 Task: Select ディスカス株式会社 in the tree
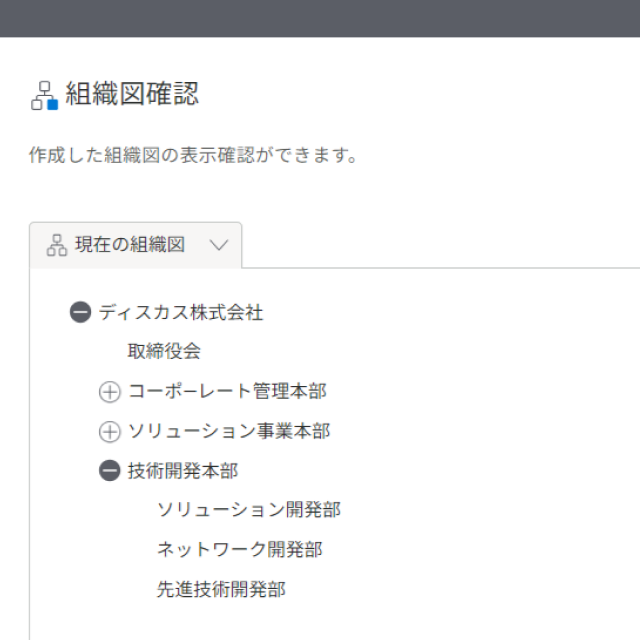(181, 313)
